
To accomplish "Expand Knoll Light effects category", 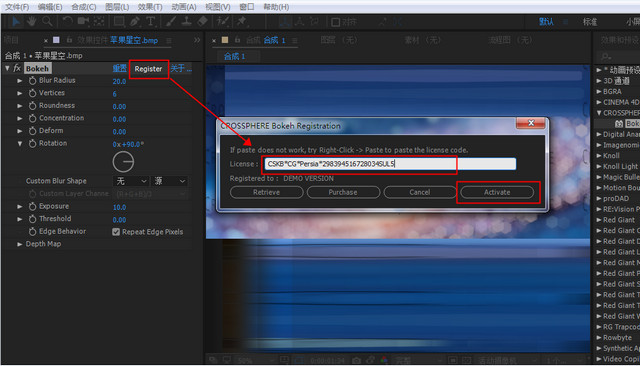I will click(x=598, y=166).
